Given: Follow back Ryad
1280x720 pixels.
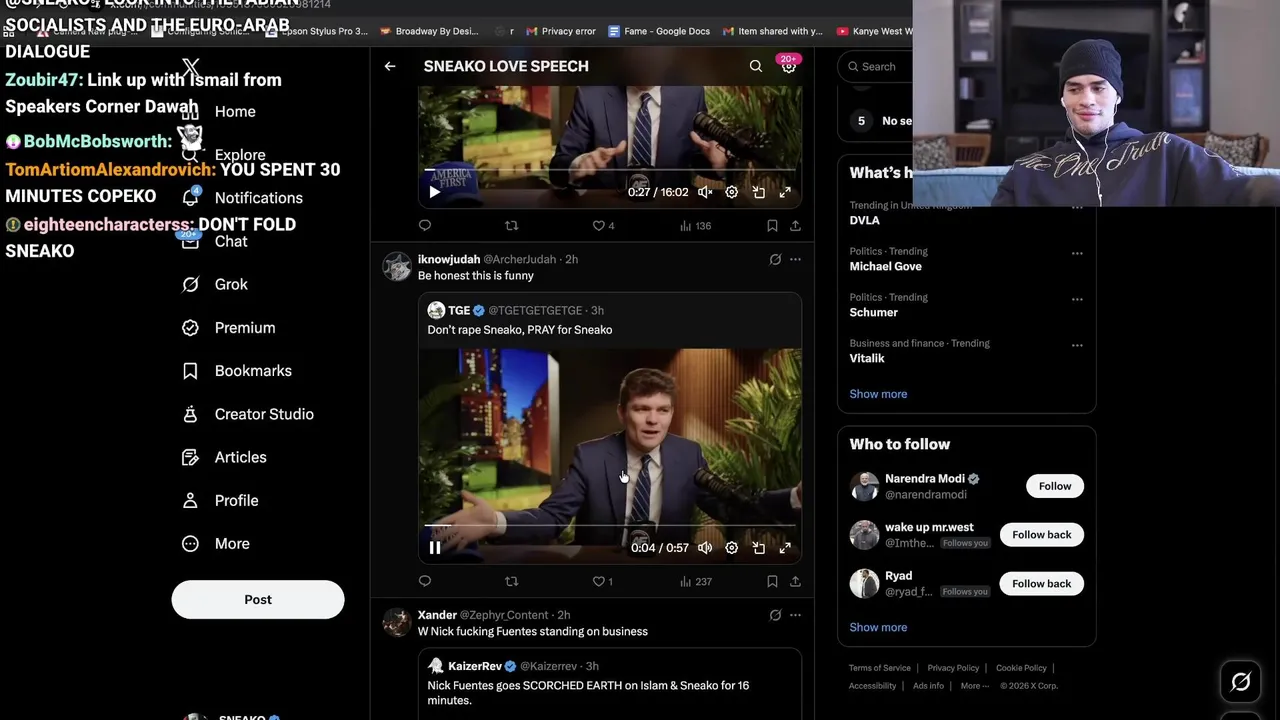Looking at the screenshot, I should (x=1041, y=584).
